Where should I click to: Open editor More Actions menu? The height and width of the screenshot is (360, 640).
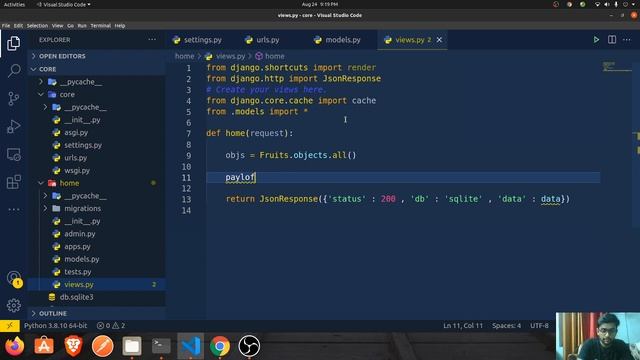click(x=627, y=40)
